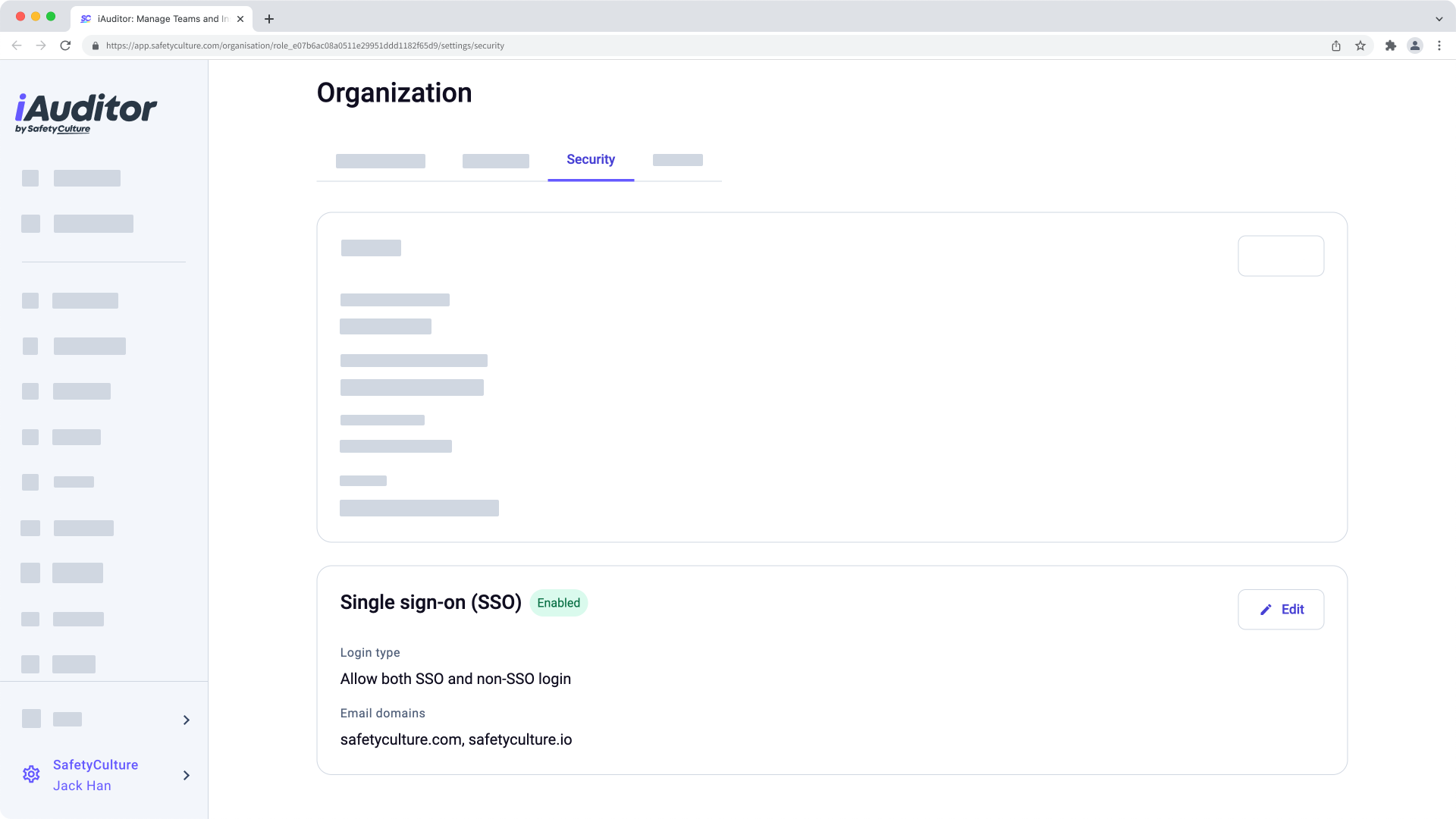The height and width of the screenshot is (819, 1456).
Task: Click the Allow both SSO and non-SSO text
Action: [455, 679]
